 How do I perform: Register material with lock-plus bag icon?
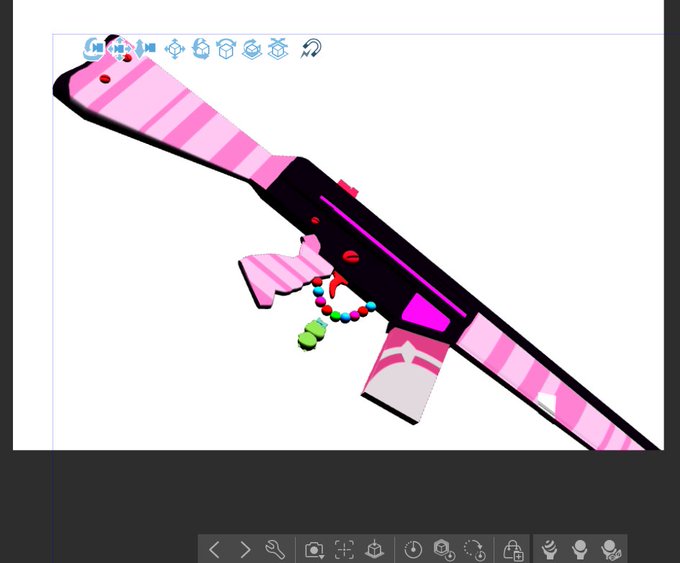click(x=513, y=550)
